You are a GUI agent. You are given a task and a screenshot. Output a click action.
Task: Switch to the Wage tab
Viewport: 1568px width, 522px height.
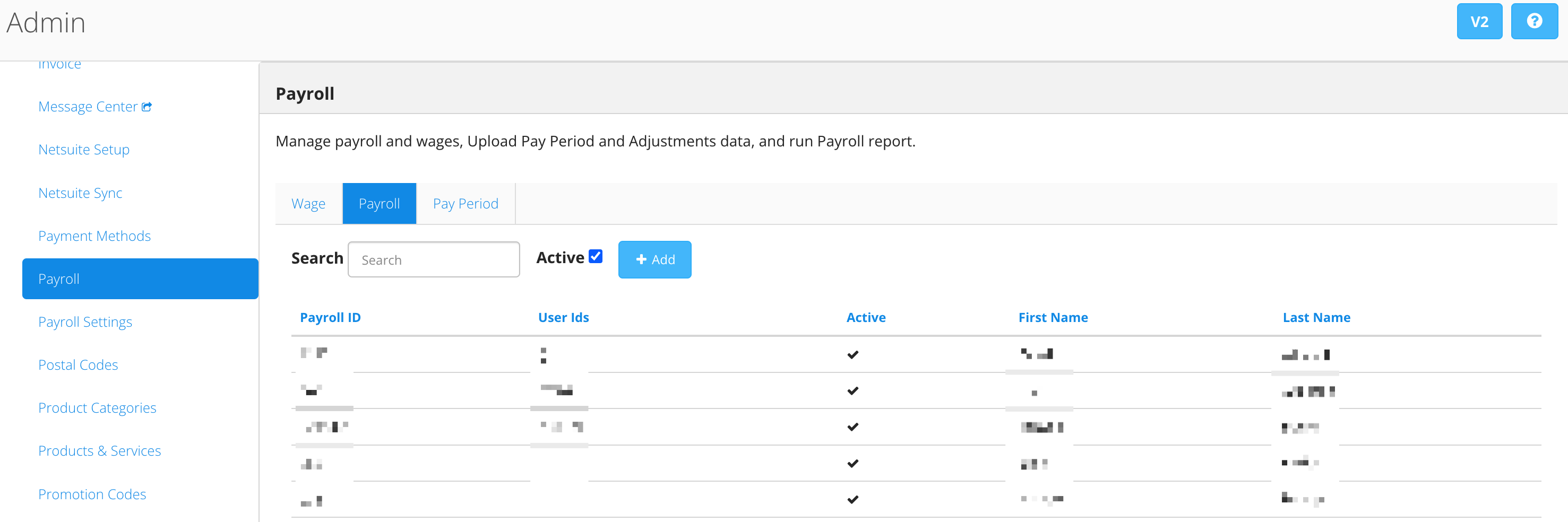308,204
